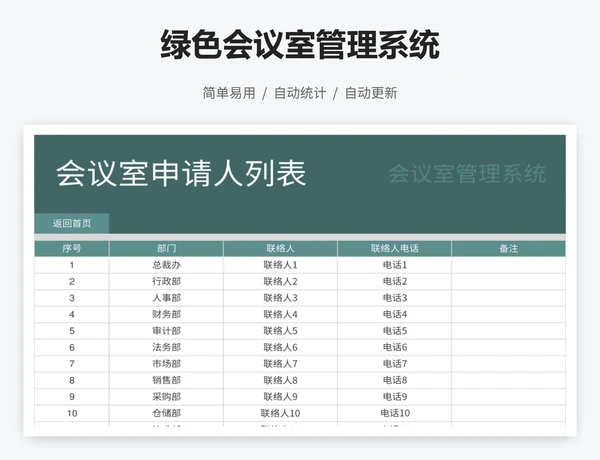The height and width of the screenshot is (460, 600).
Task: Click the empty 备注 cell in 采购部 row
Action: [509, 396]
